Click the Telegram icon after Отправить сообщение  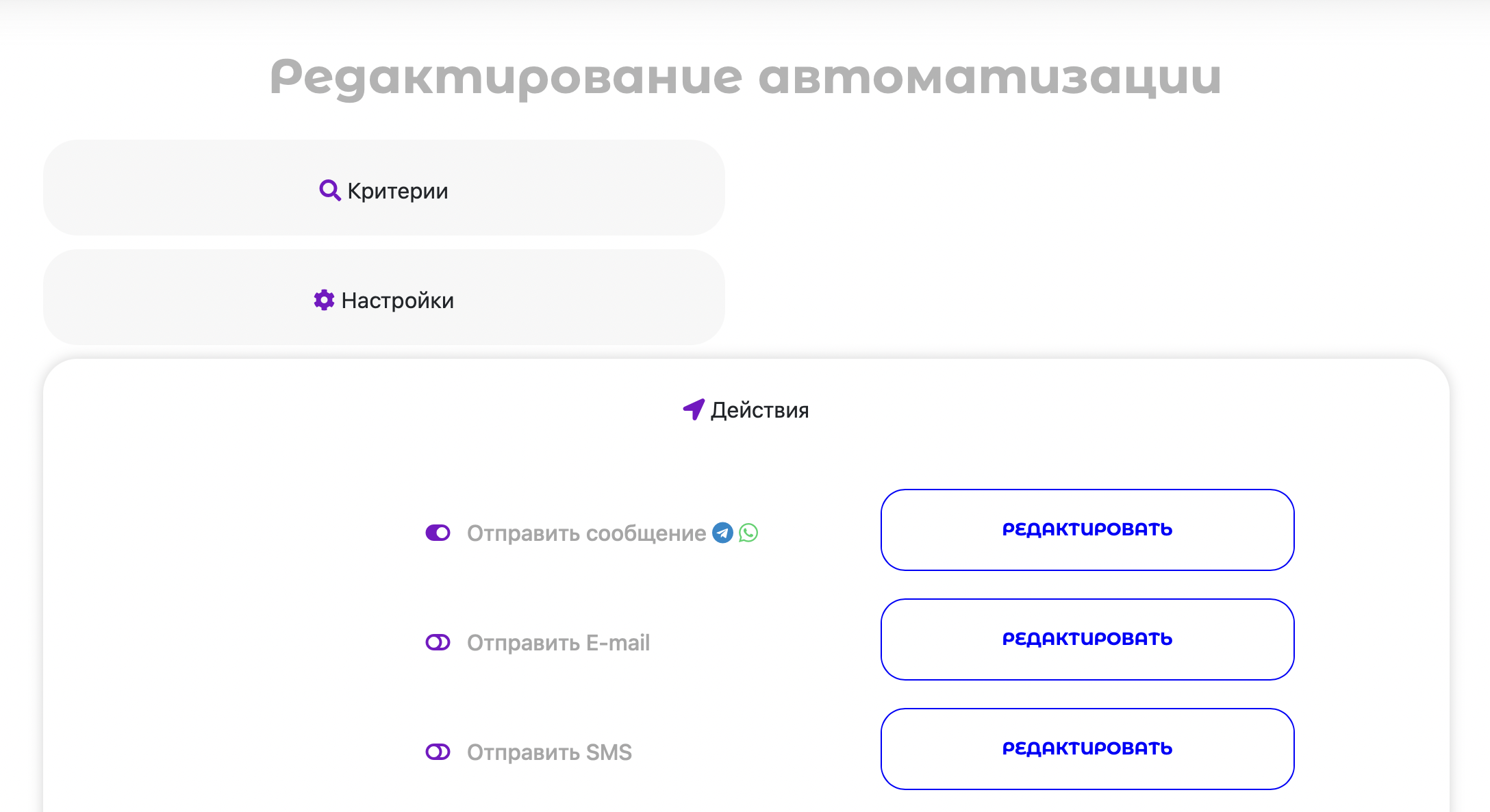pyautogui.click(x=722, y=533)
